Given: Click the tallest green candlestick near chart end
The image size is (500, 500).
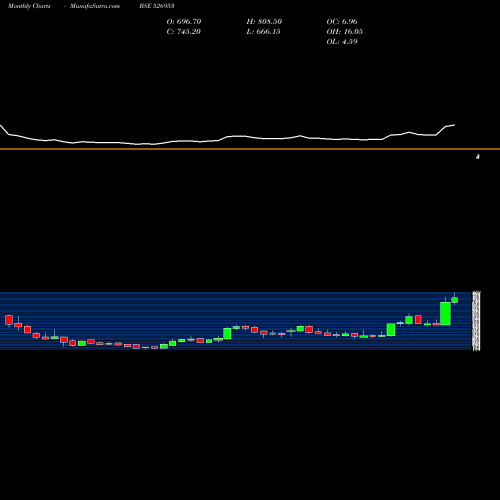Looking at the screenshot, I should pos(445,313).
